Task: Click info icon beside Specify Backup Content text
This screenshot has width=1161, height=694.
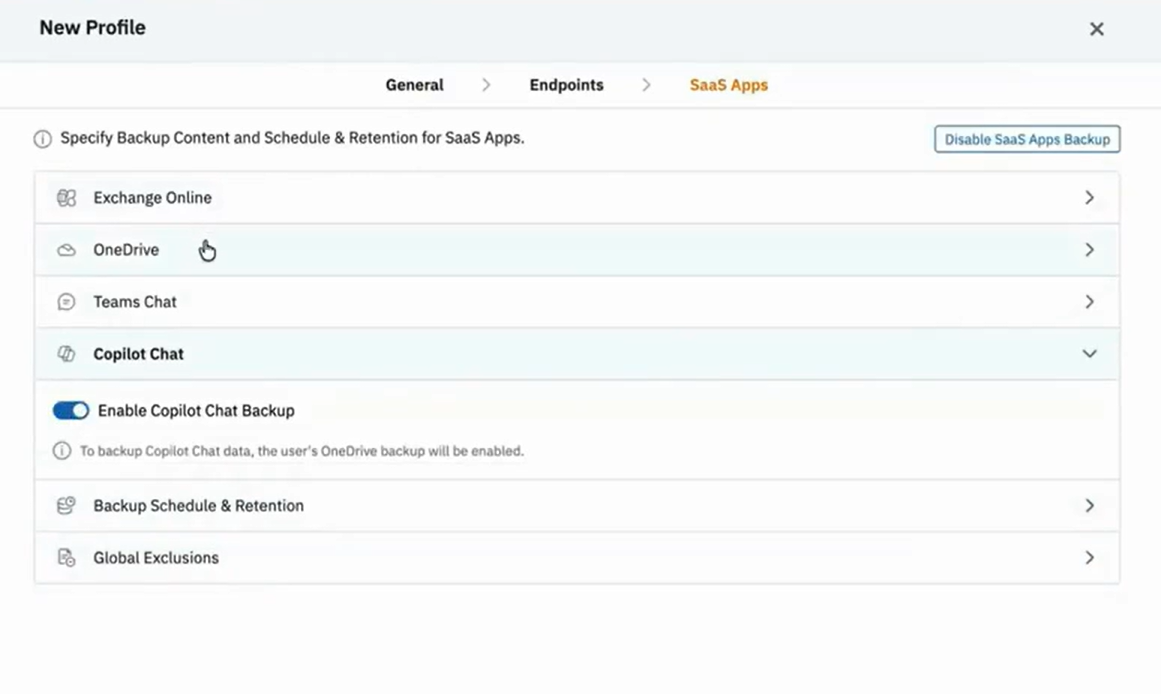Action: [43, 139]
